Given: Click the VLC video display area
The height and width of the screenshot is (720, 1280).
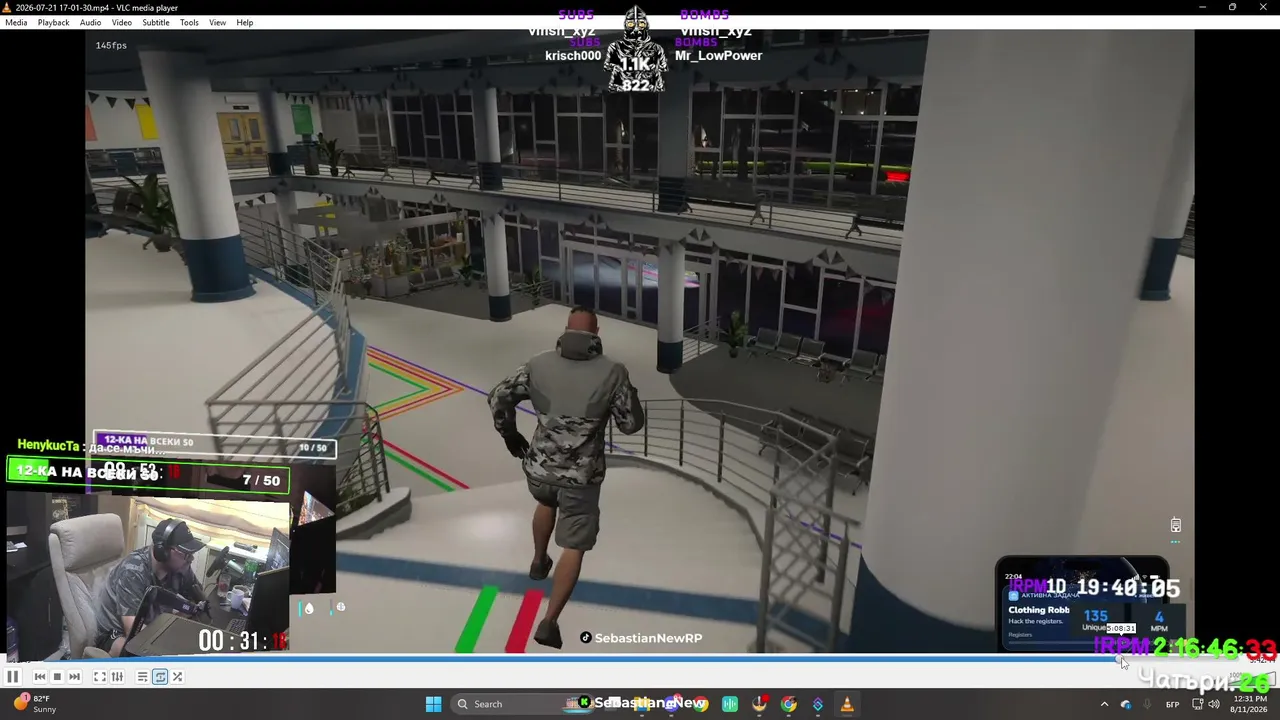Looking at the screenshot, I should tap(640, 342).
